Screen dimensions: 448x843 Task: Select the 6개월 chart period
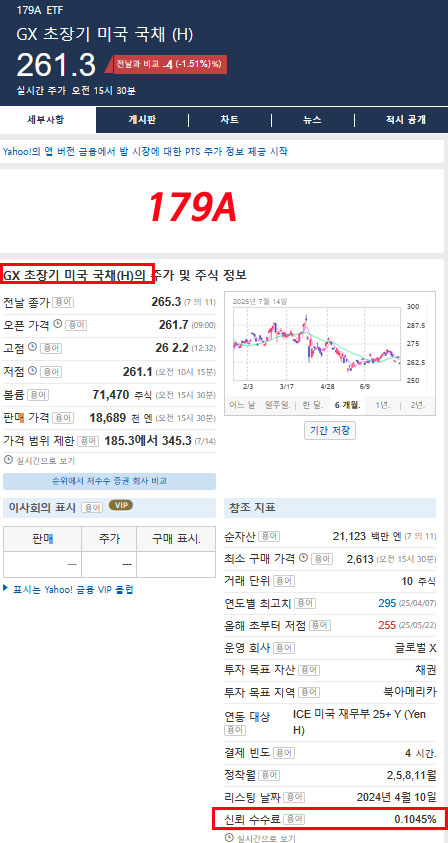click(x=347, y=405)
